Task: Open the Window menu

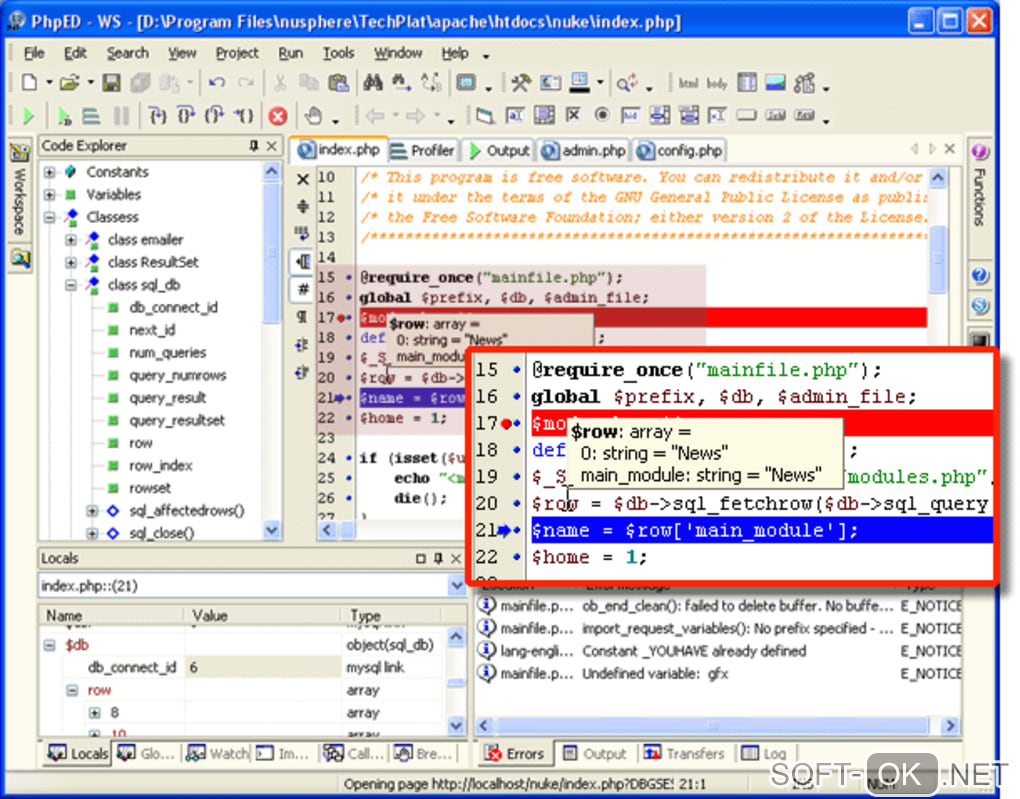Action: coord(397,53)
